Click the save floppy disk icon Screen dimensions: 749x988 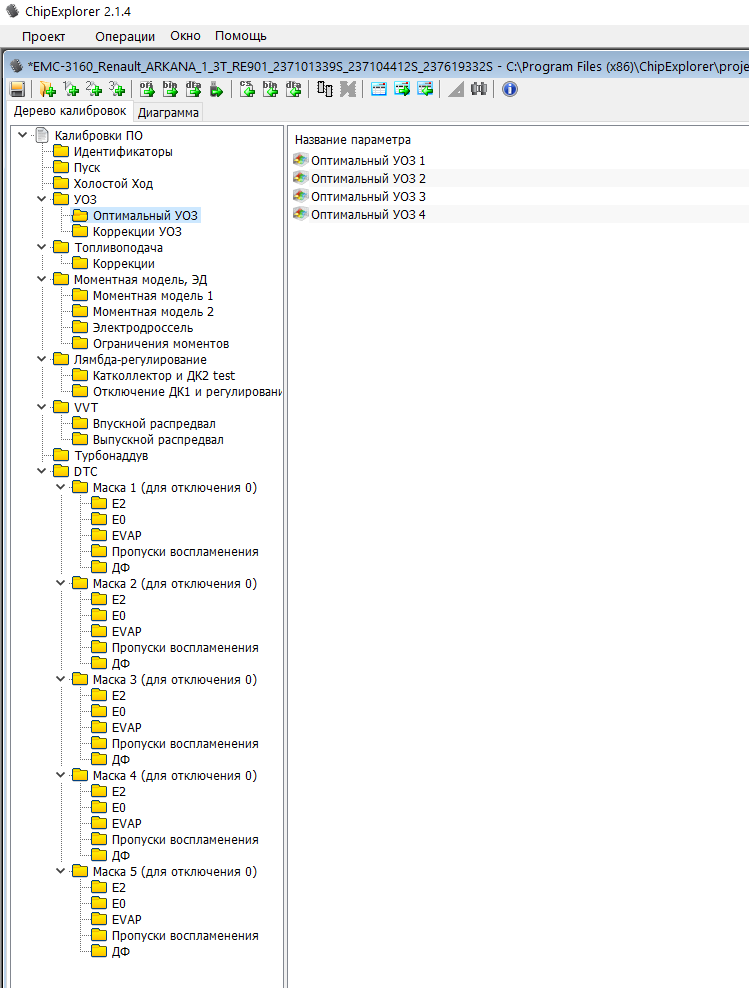(x=17, y=89)
